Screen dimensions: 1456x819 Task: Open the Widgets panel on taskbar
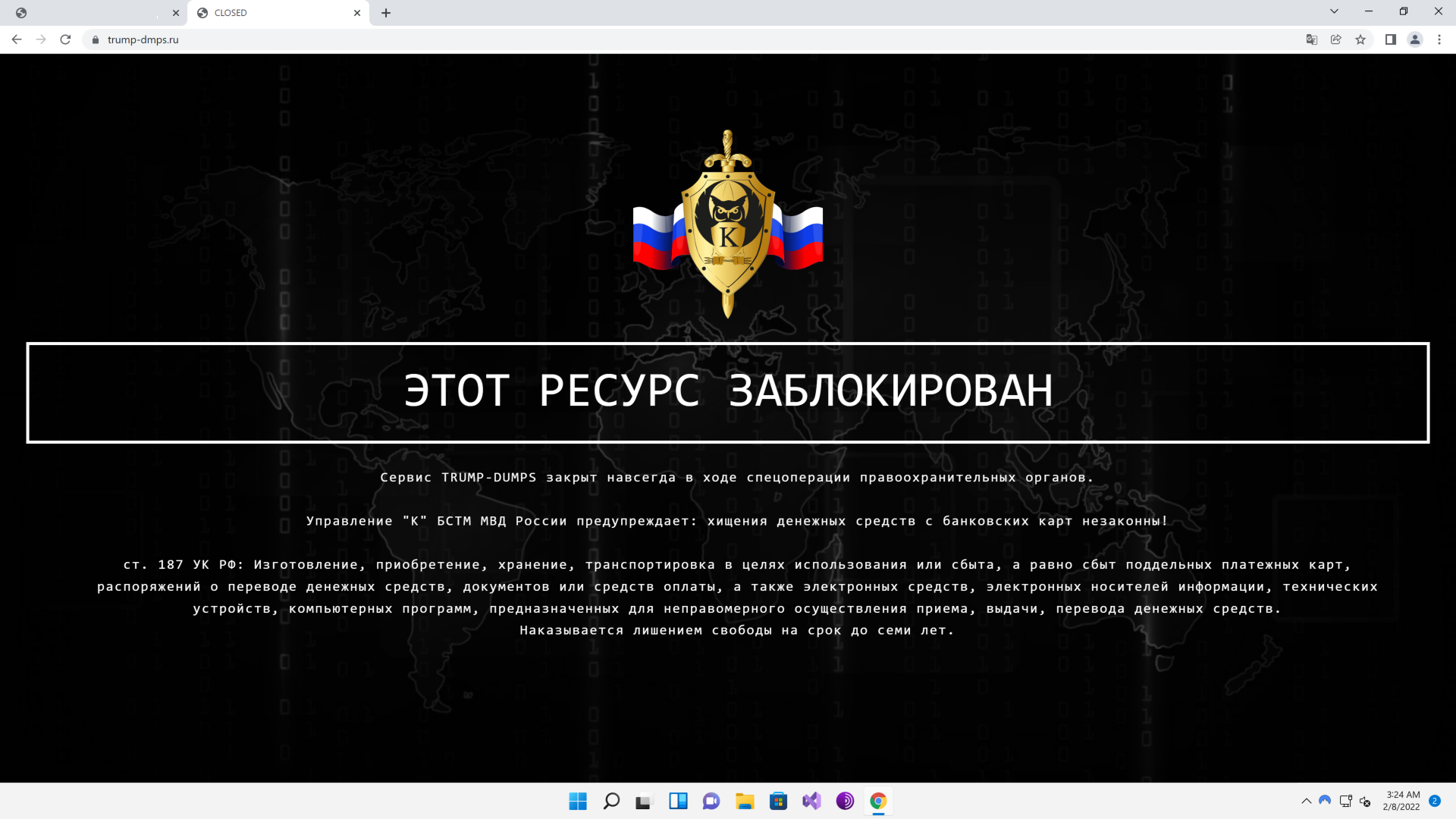coord(678,801)
